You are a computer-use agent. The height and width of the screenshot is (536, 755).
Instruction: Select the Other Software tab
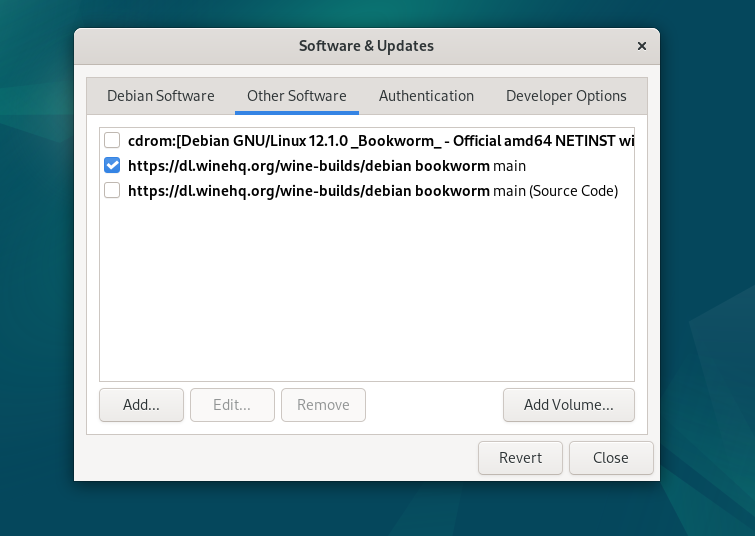296,96
